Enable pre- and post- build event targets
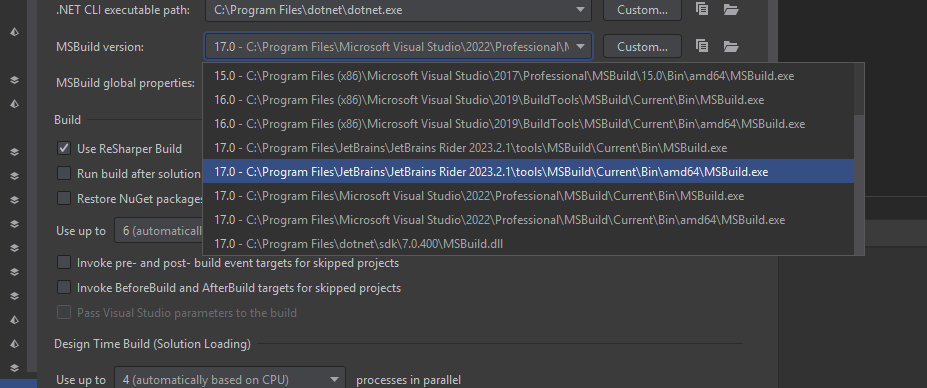This screenshot has height=388, width=927. tap(64, 262)
